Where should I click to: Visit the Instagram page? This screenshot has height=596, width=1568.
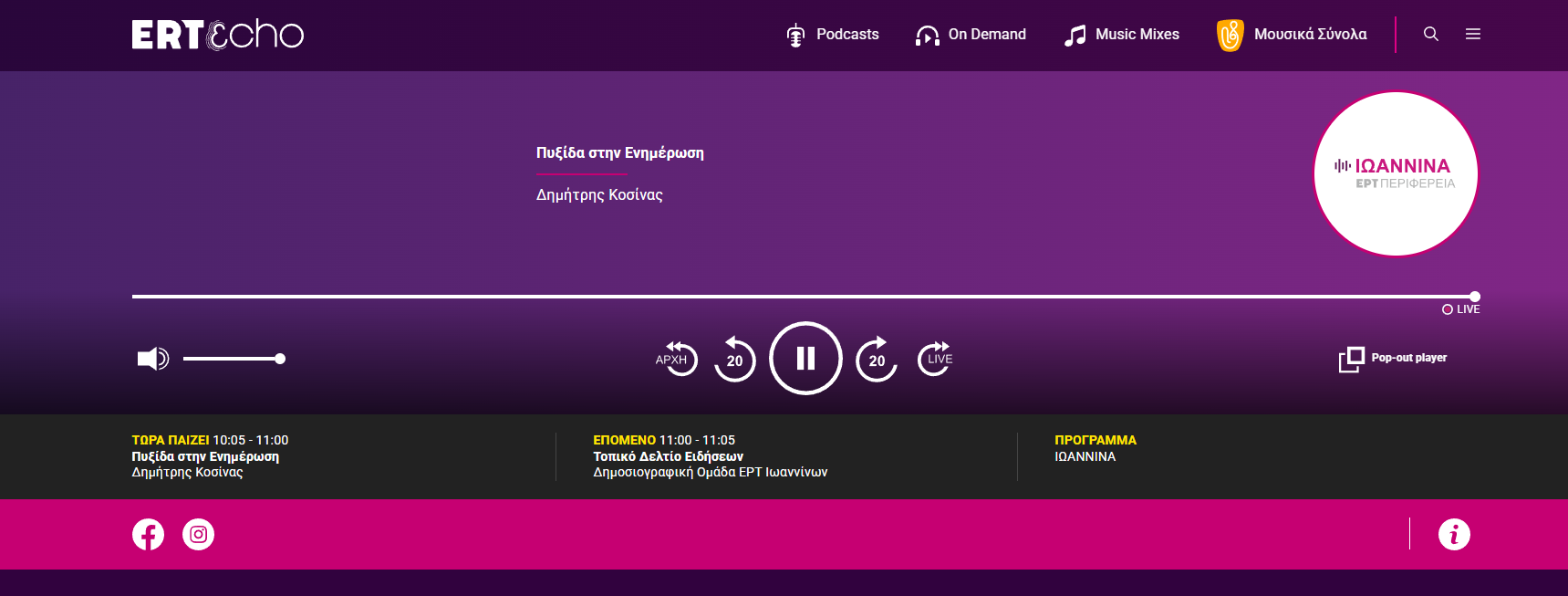198,534
